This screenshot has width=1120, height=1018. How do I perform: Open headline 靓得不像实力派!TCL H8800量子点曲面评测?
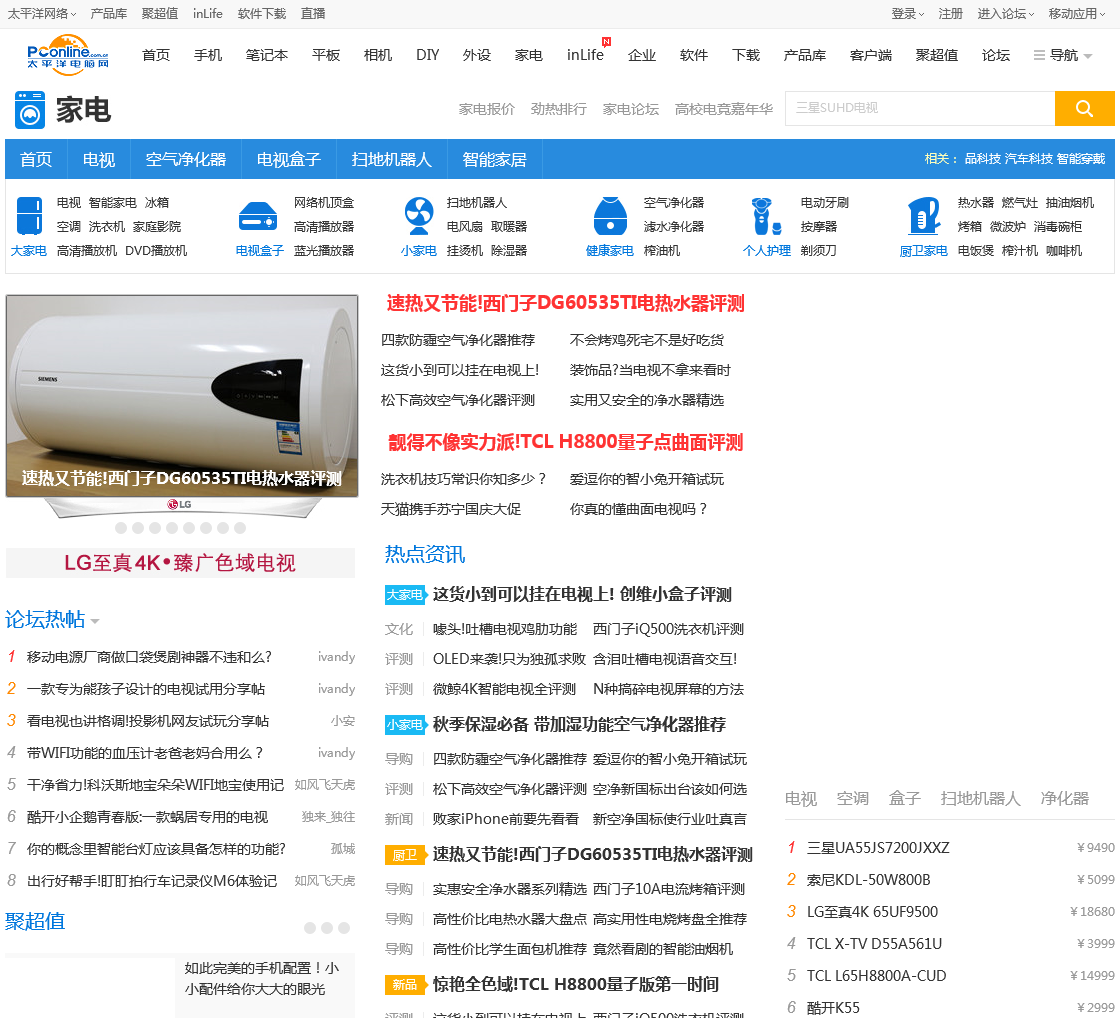click(x=566, y=442)
